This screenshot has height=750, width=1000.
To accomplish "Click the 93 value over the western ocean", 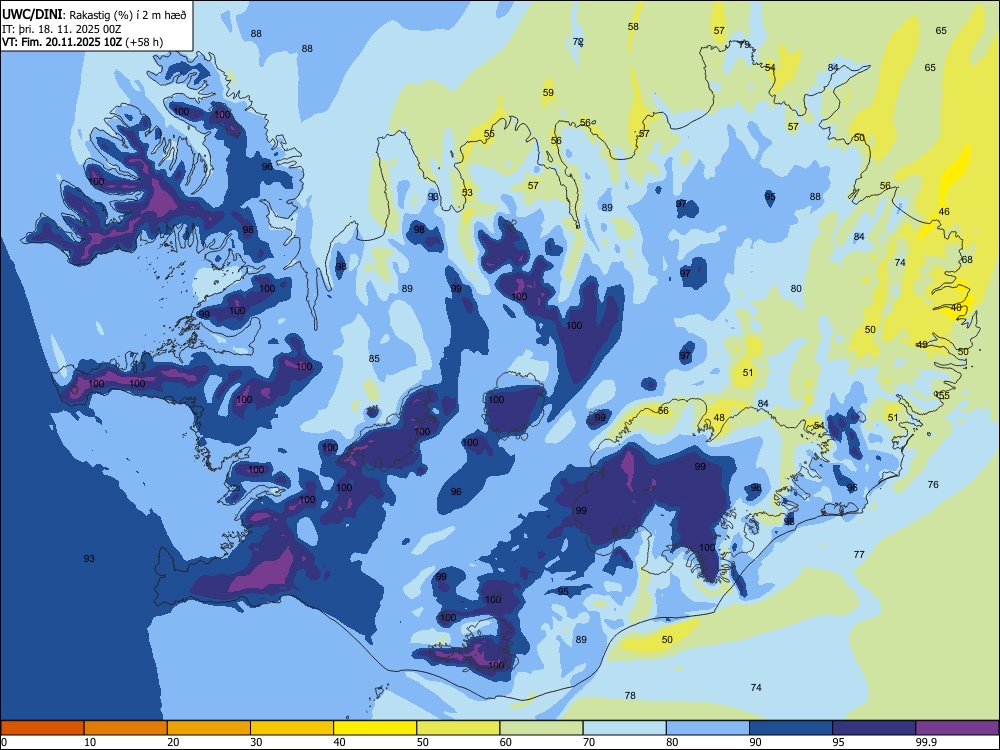I will point(89,559).
